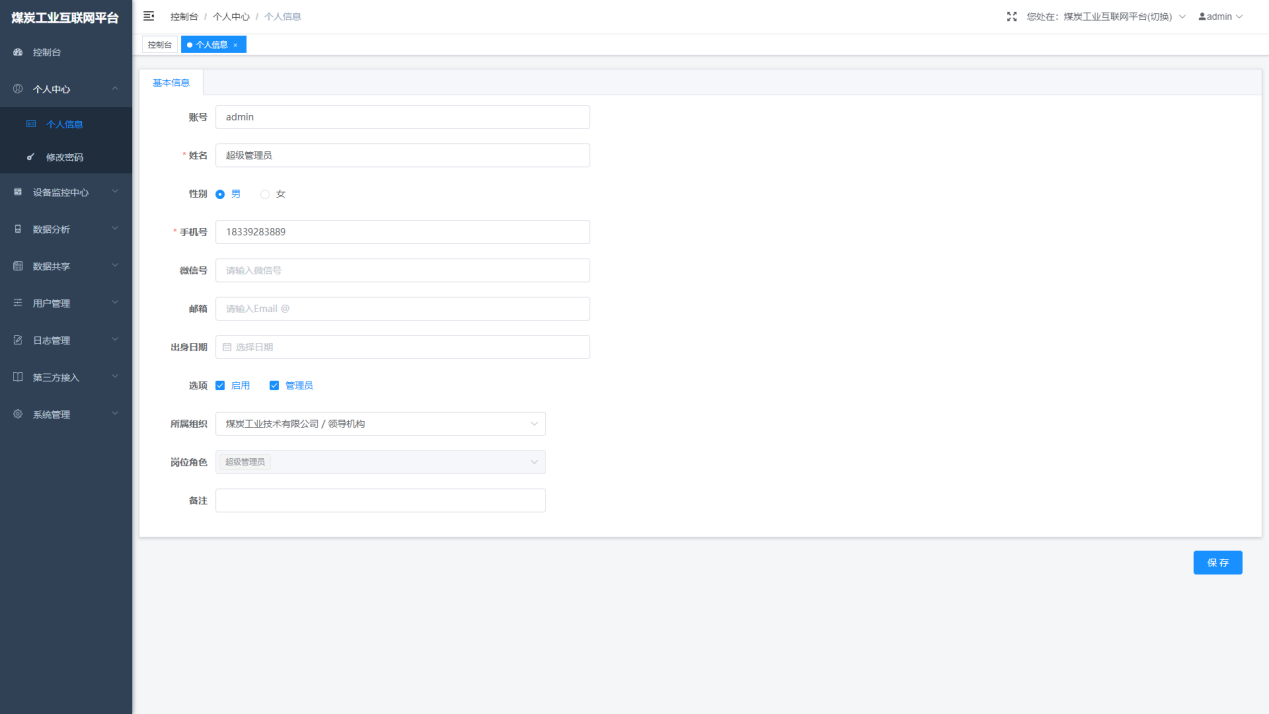
Task: Click the 数据共享 sidebar icon
Action: [x=18, y=266]
